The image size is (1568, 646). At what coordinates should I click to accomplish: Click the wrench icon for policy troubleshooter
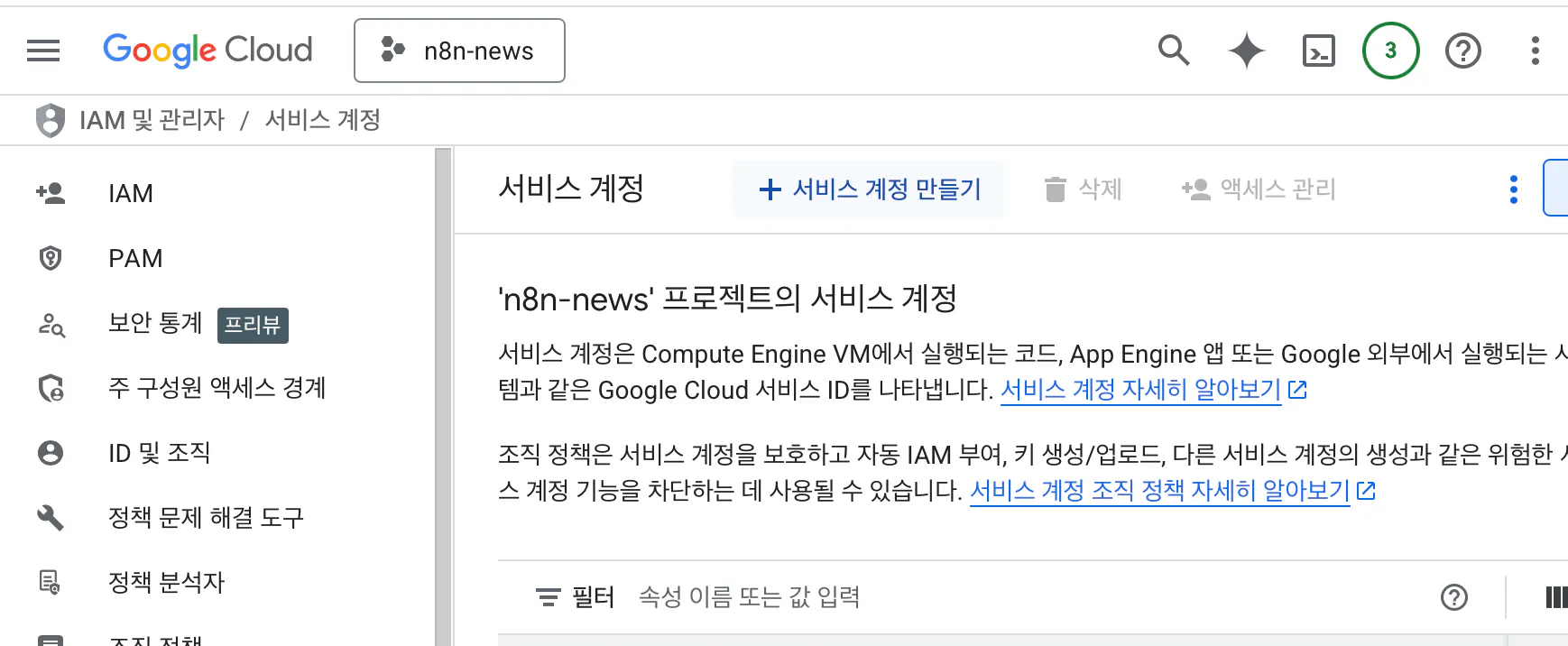[x=51, y=518]
